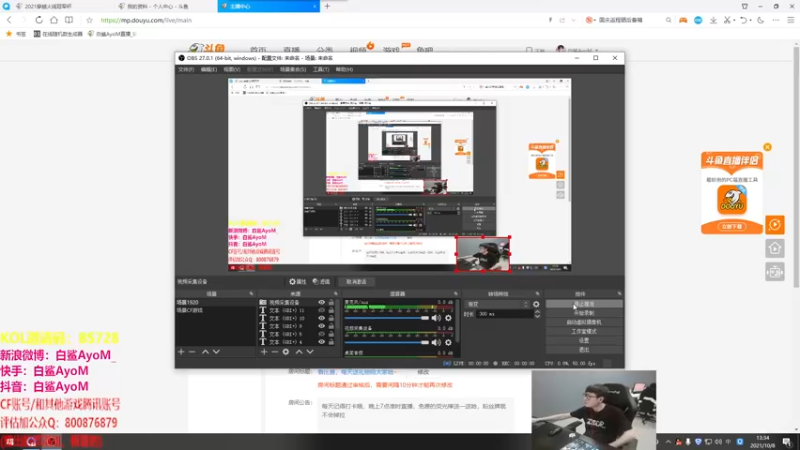
Task: Open the 滤镜 filters button above the Sources dock
Action: click(x=321, y=282)
